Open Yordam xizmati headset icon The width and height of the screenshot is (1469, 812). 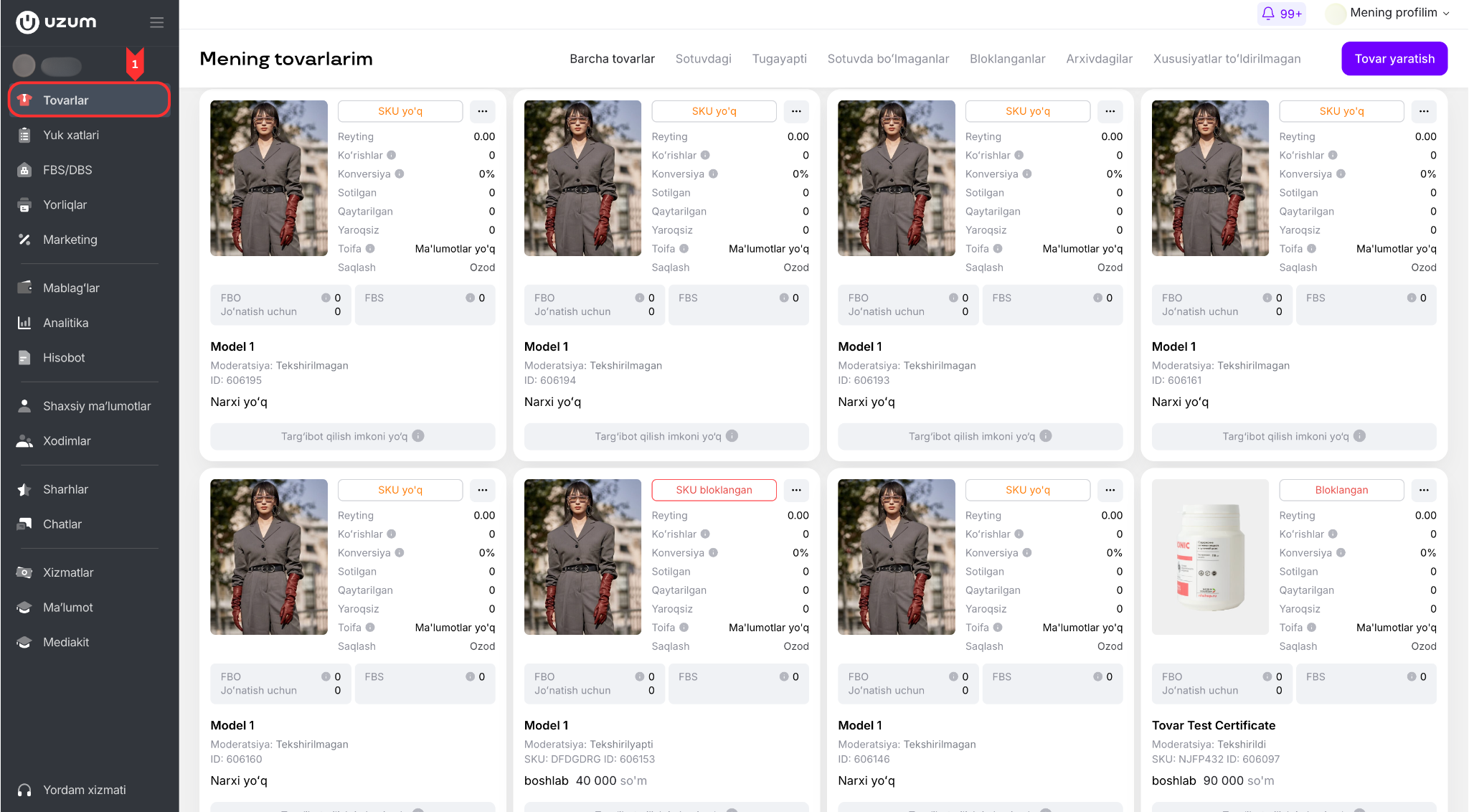(24, 790)
